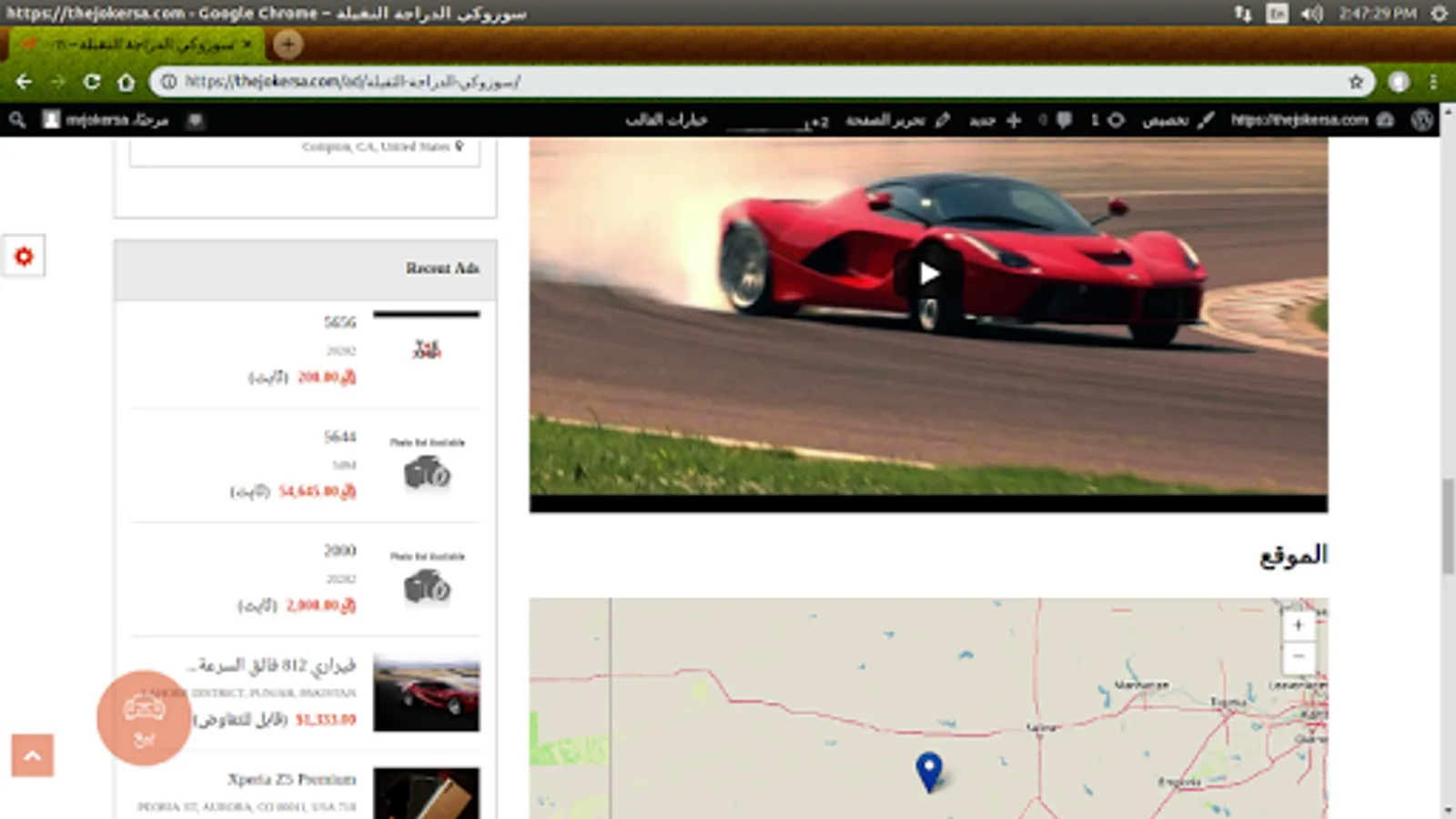Open the keyboard language indicator
This screenshot has height=819, width=1456.
point(1278,14)
